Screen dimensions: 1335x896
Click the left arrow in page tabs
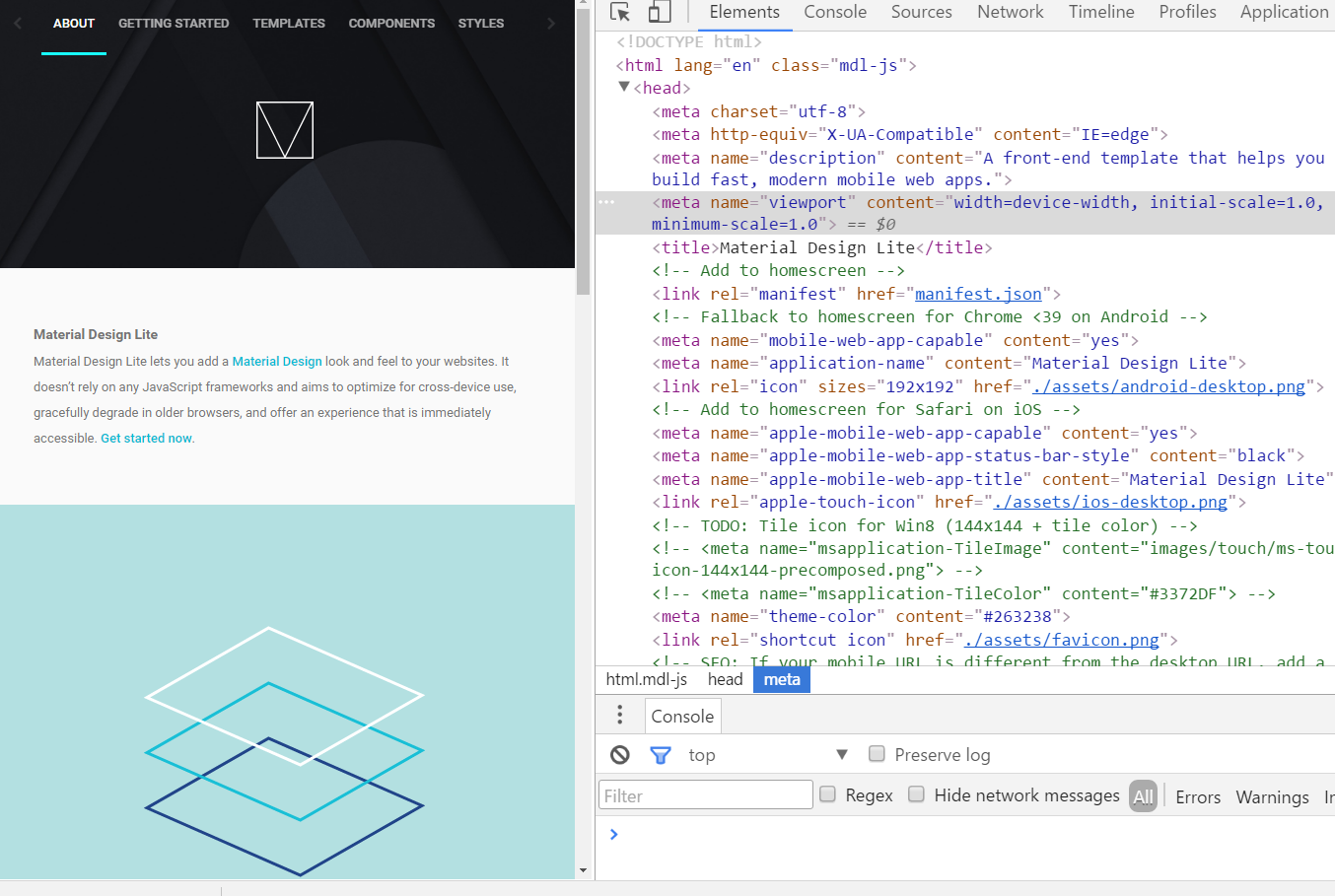click(x=18, y=23)
